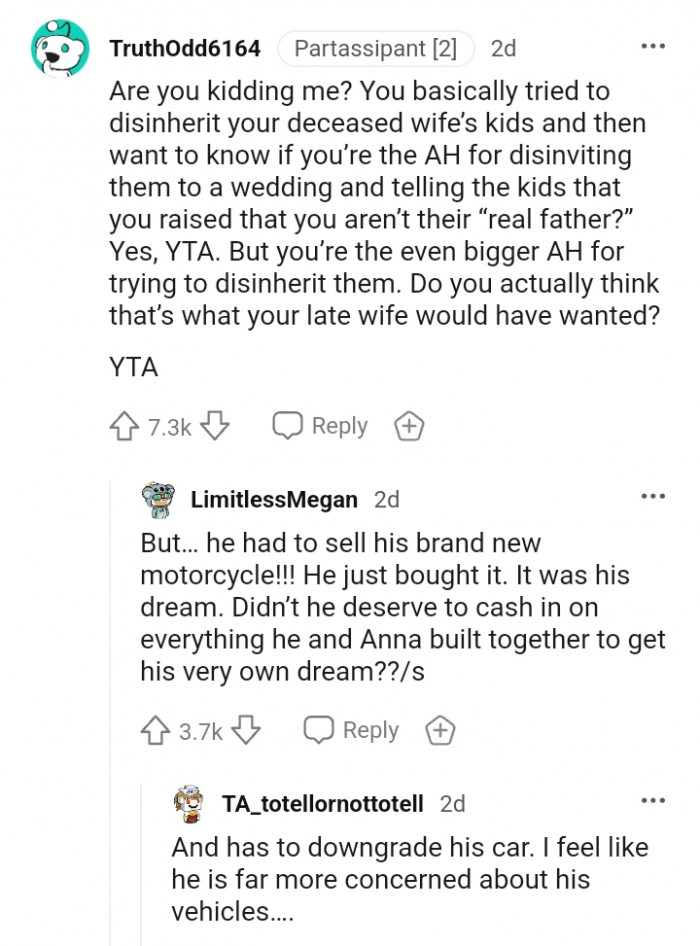The width and height of the screenshot is (700, 946).
Task: Open more options for TA_totellornottotell's comment
Action: coord(652,802)
